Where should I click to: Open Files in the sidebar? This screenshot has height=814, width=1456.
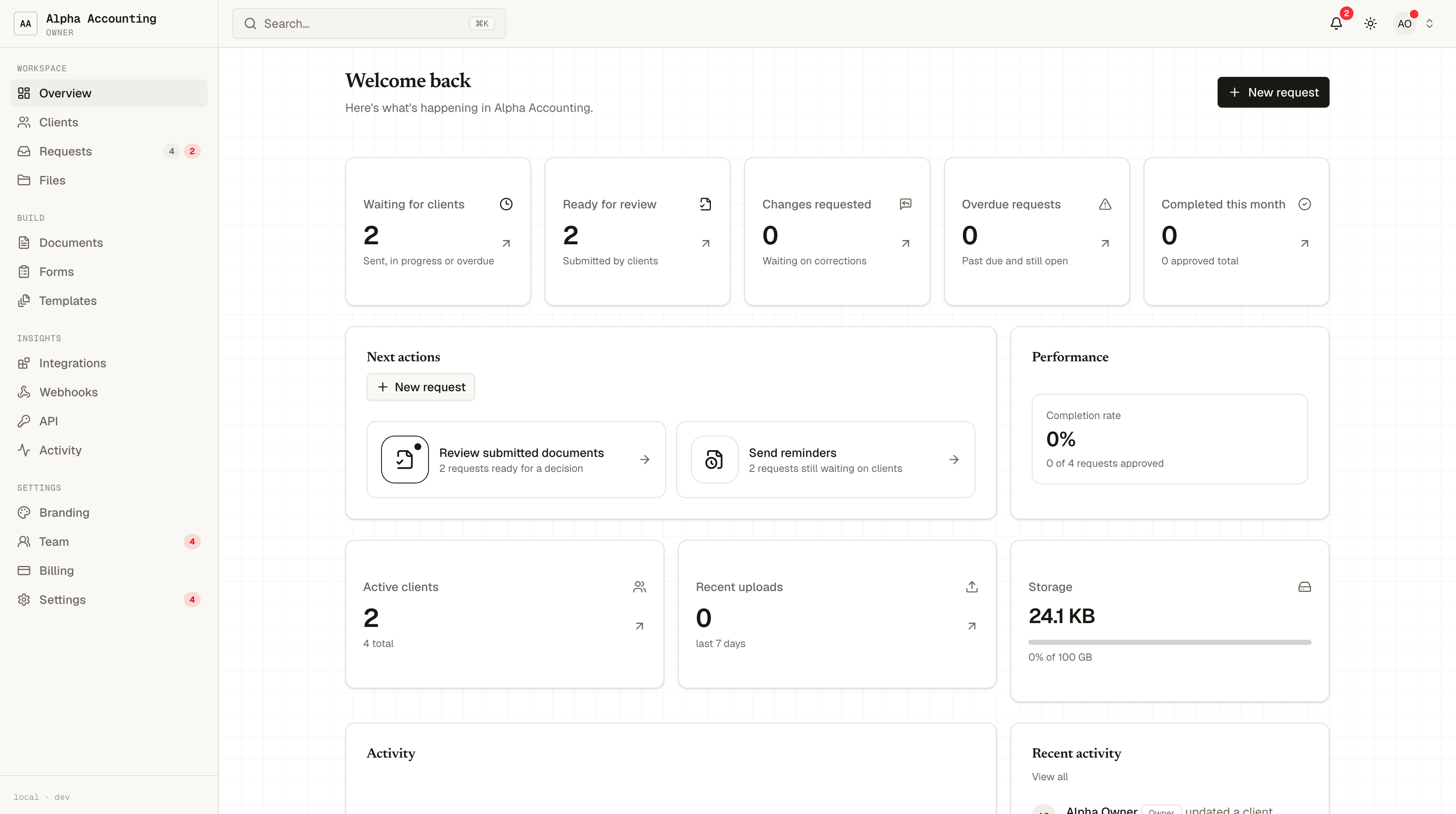coord(109,180)
